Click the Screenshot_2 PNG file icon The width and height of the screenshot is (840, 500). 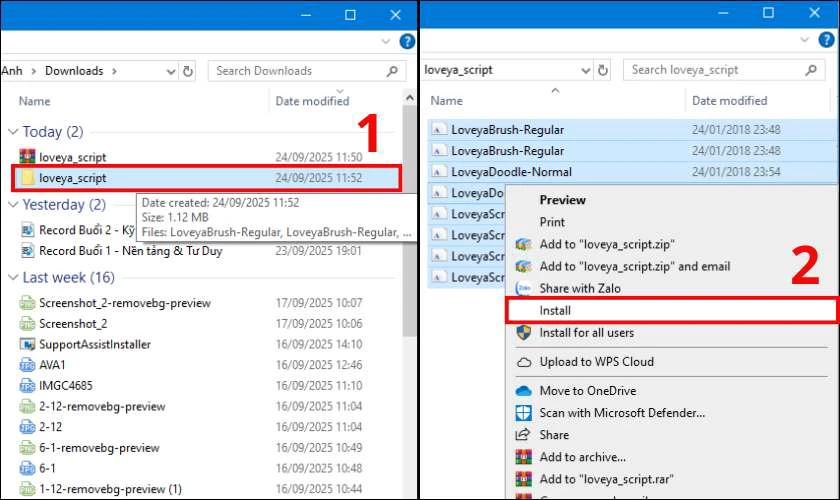click(x=27, y=324)
